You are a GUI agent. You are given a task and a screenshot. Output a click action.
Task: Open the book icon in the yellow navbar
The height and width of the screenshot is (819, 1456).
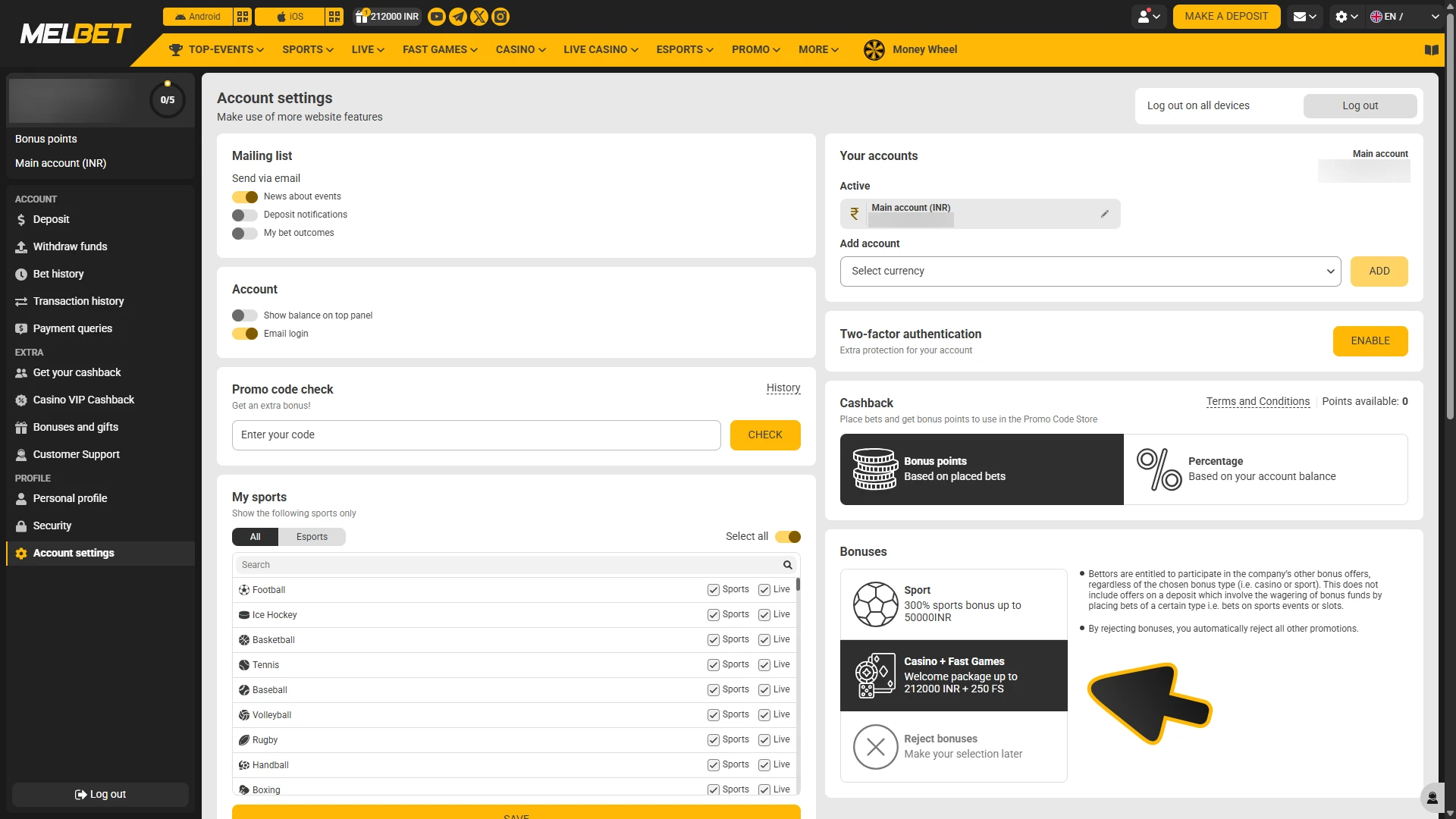[x=1432, y=50]
